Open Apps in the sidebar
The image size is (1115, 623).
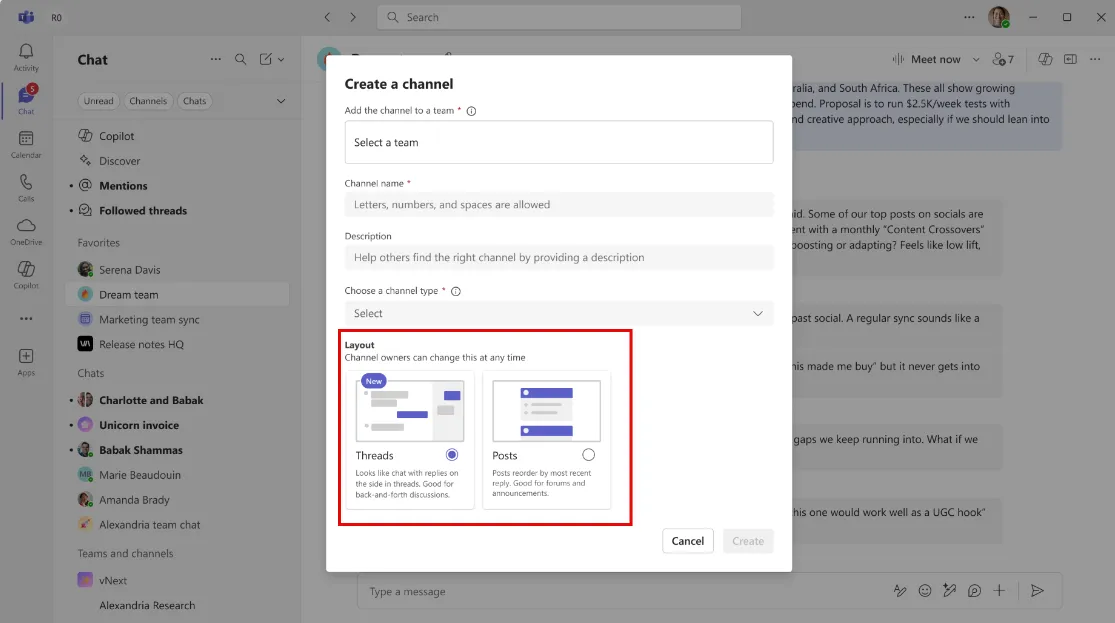(26, 361)
